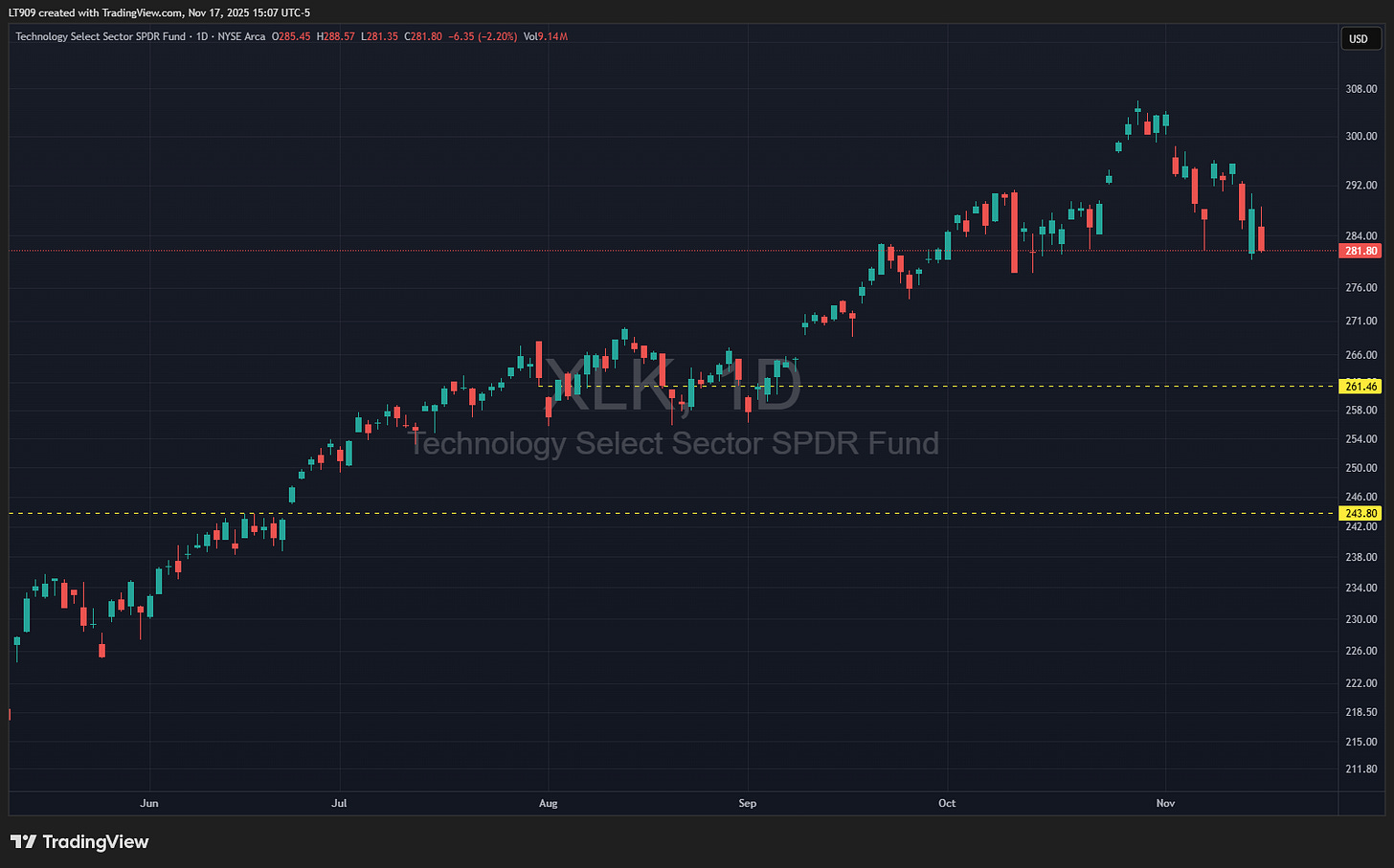Screen dimensions: 1394x868
Task: Click the 254.00 price axis label
Action: click(x=1361, y=439)
